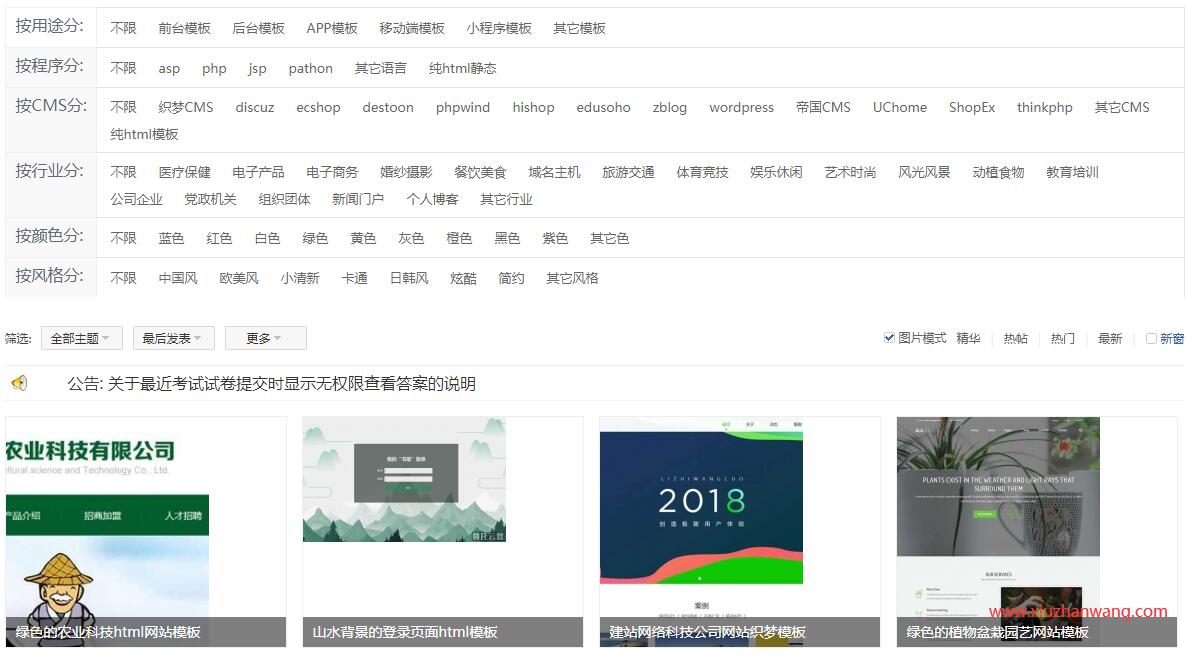
Task: Select 电子商务 industry filter
Action: [x=332, y=172]
